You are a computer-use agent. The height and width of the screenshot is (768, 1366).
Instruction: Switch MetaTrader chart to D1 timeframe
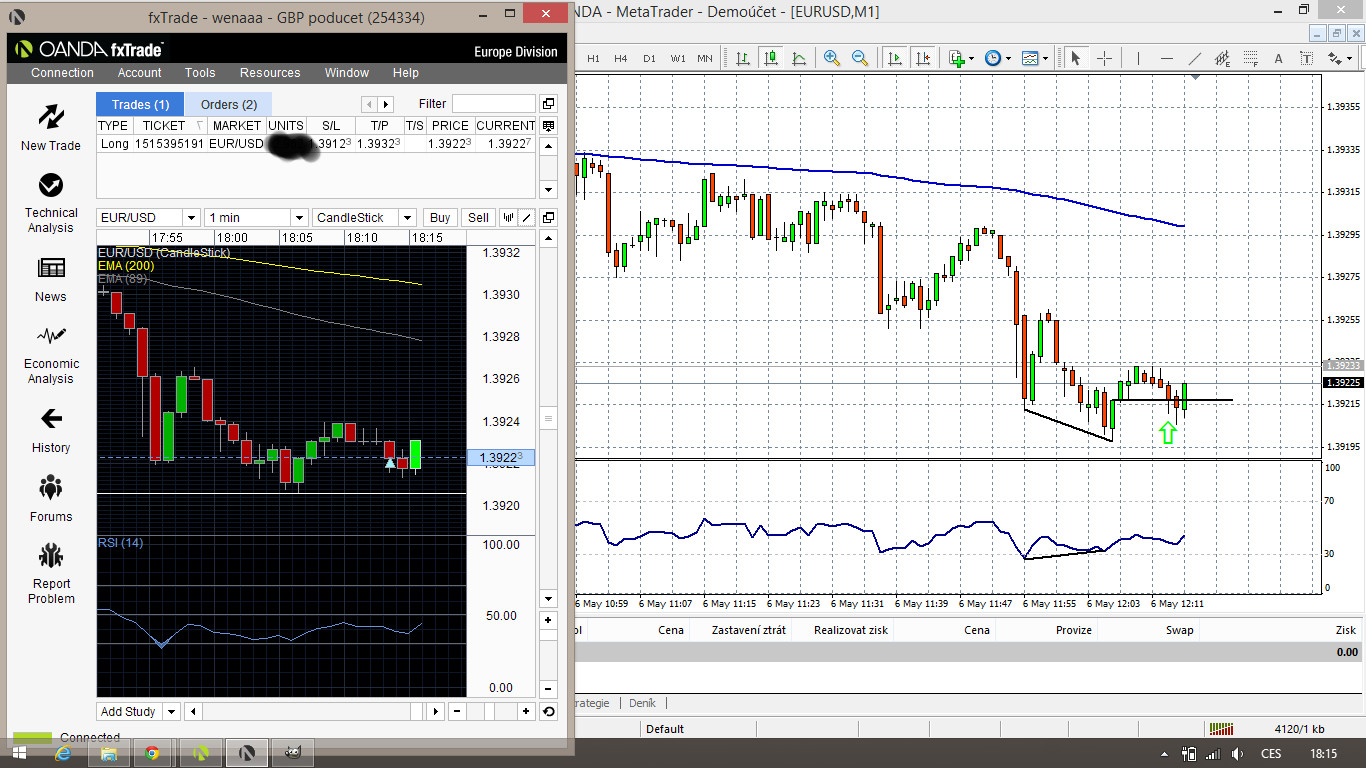pyautogui.click(x=649, y=58)
